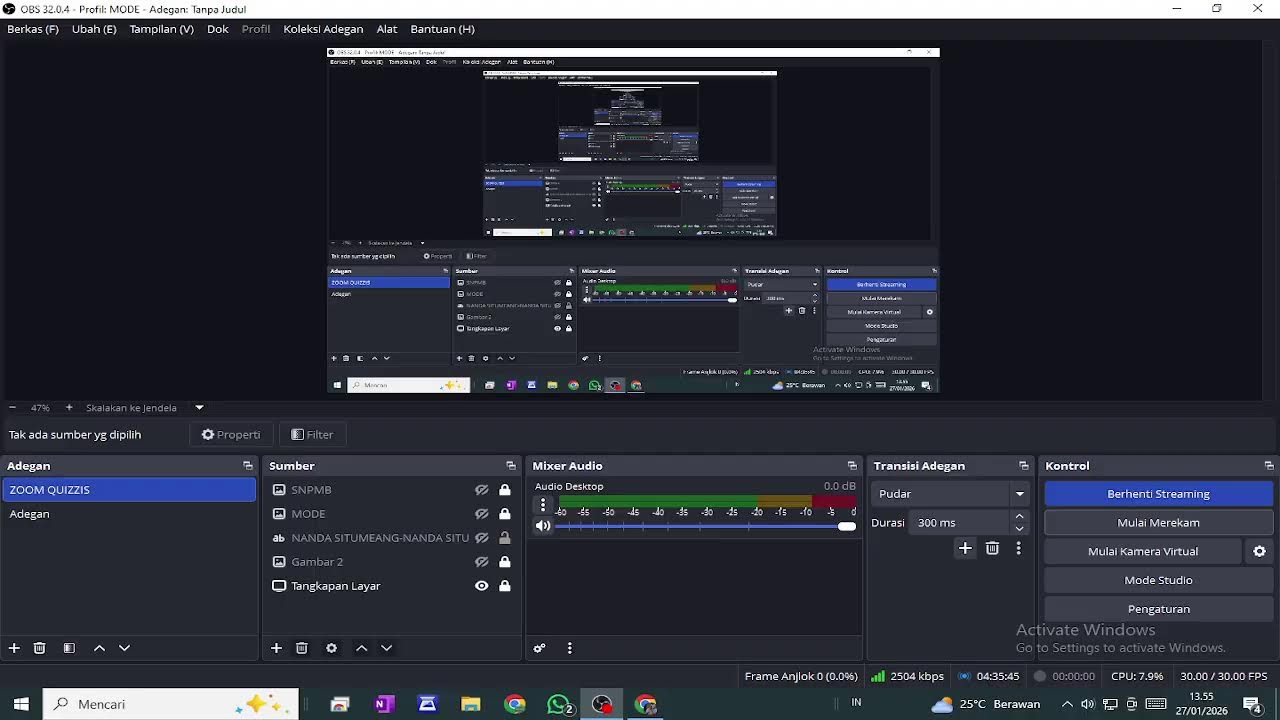Open the Ubah (E) menu

coord(94,29)
